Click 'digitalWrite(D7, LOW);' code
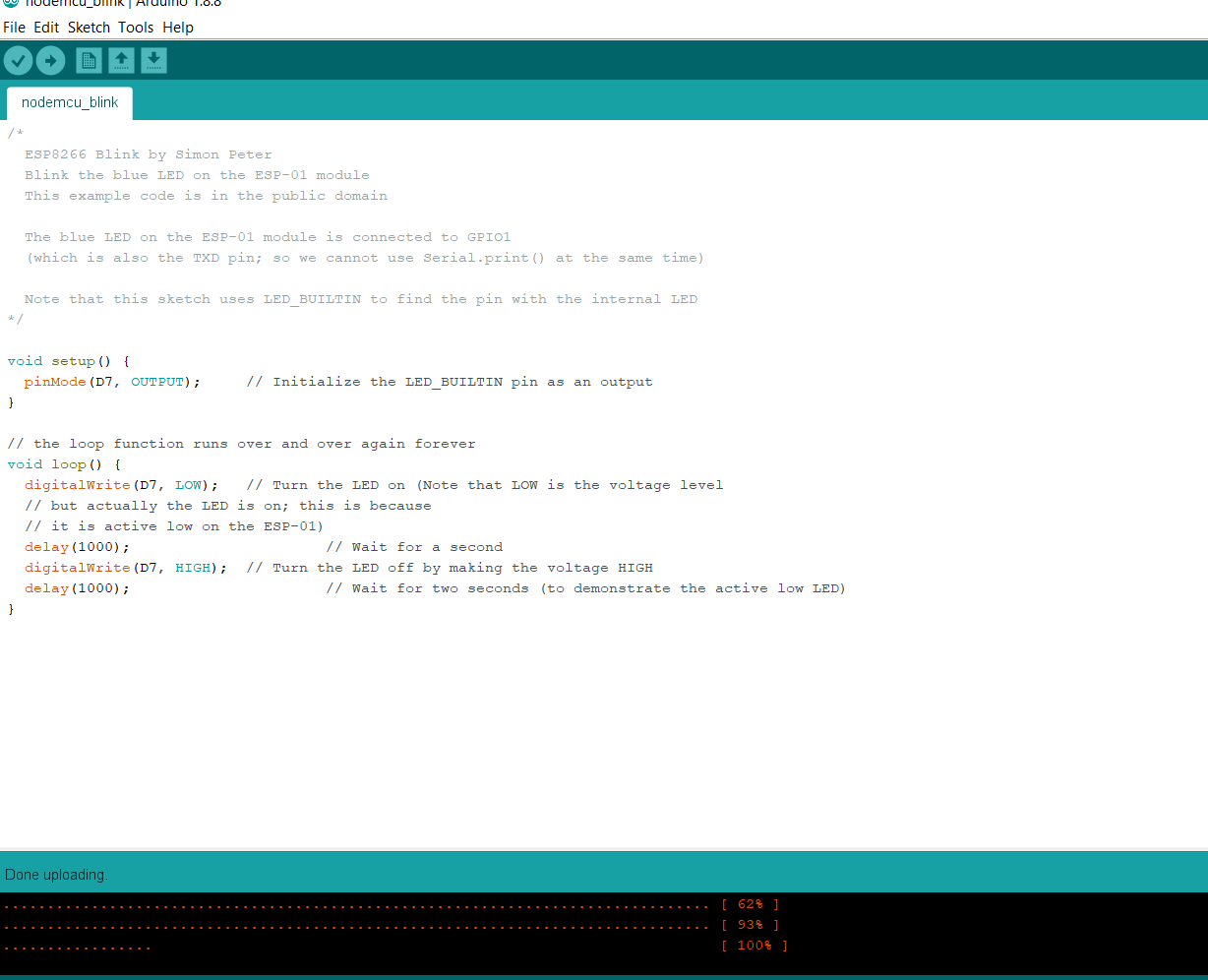Image resolution: width=1208 pixels, height=980 pixels. click(x=121, y=485)
